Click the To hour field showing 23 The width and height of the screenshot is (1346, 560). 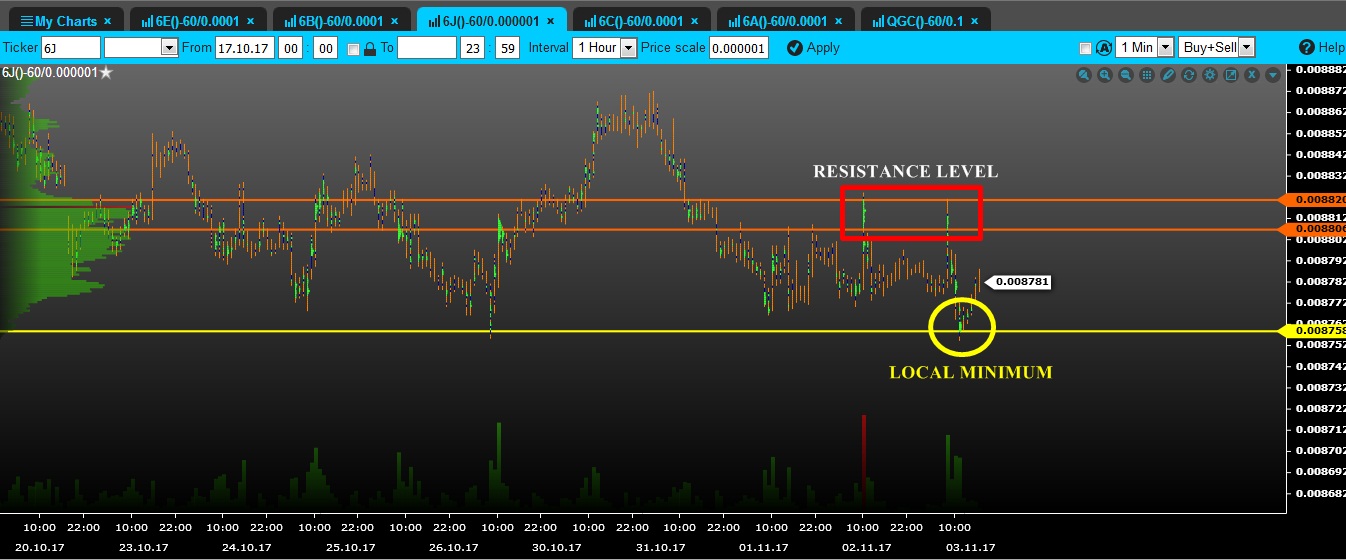pos(472,47)
